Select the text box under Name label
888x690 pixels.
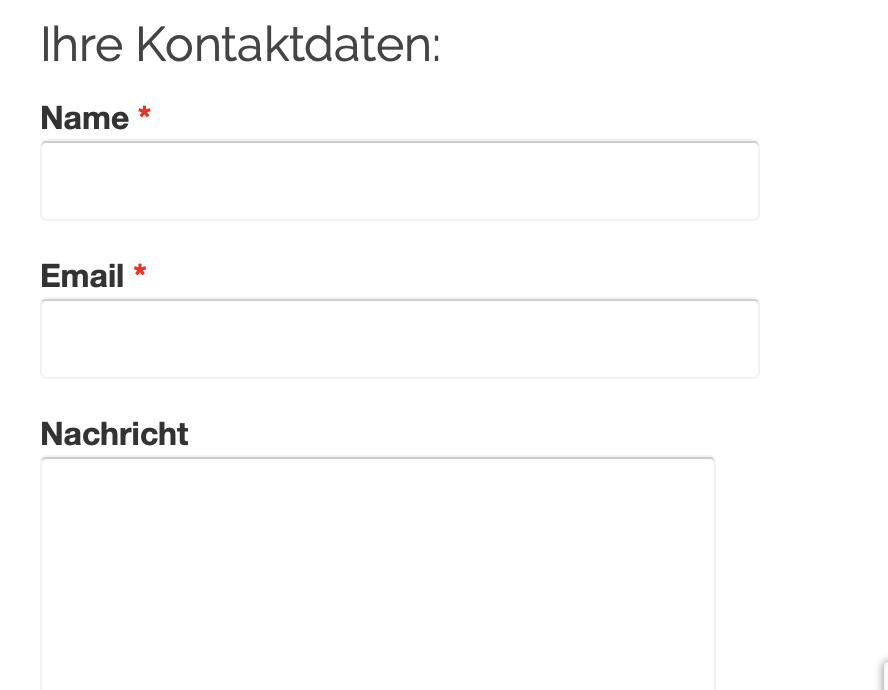pyautogui.click(x=399, y=181)
